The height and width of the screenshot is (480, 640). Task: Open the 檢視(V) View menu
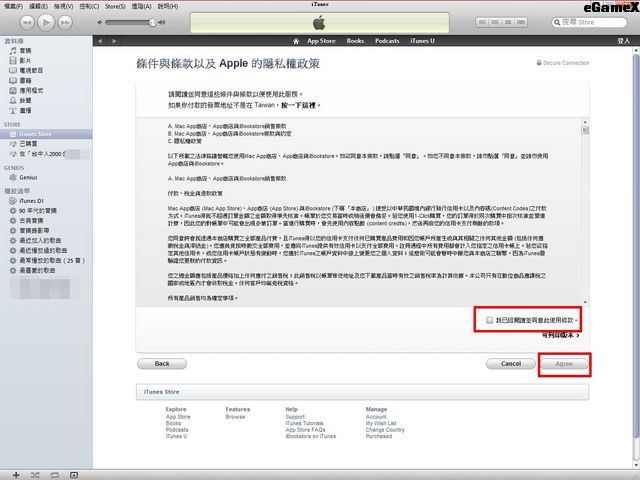[x=63, y=7]
